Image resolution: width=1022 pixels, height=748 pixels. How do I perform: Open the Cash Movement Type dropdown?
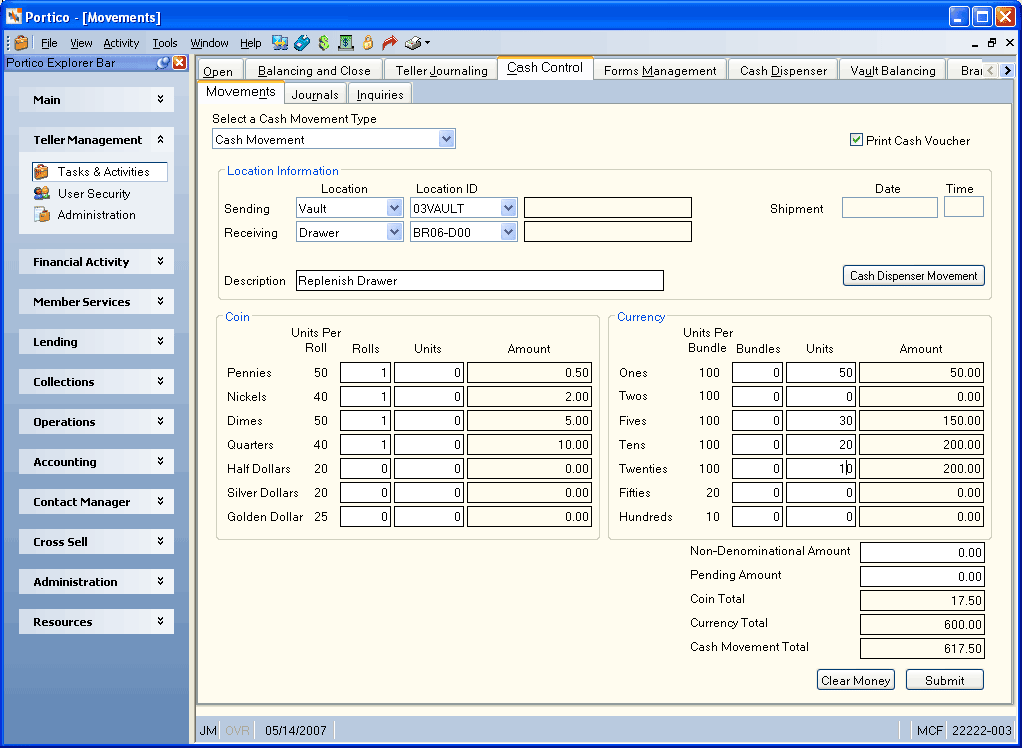tap(446, 139)
